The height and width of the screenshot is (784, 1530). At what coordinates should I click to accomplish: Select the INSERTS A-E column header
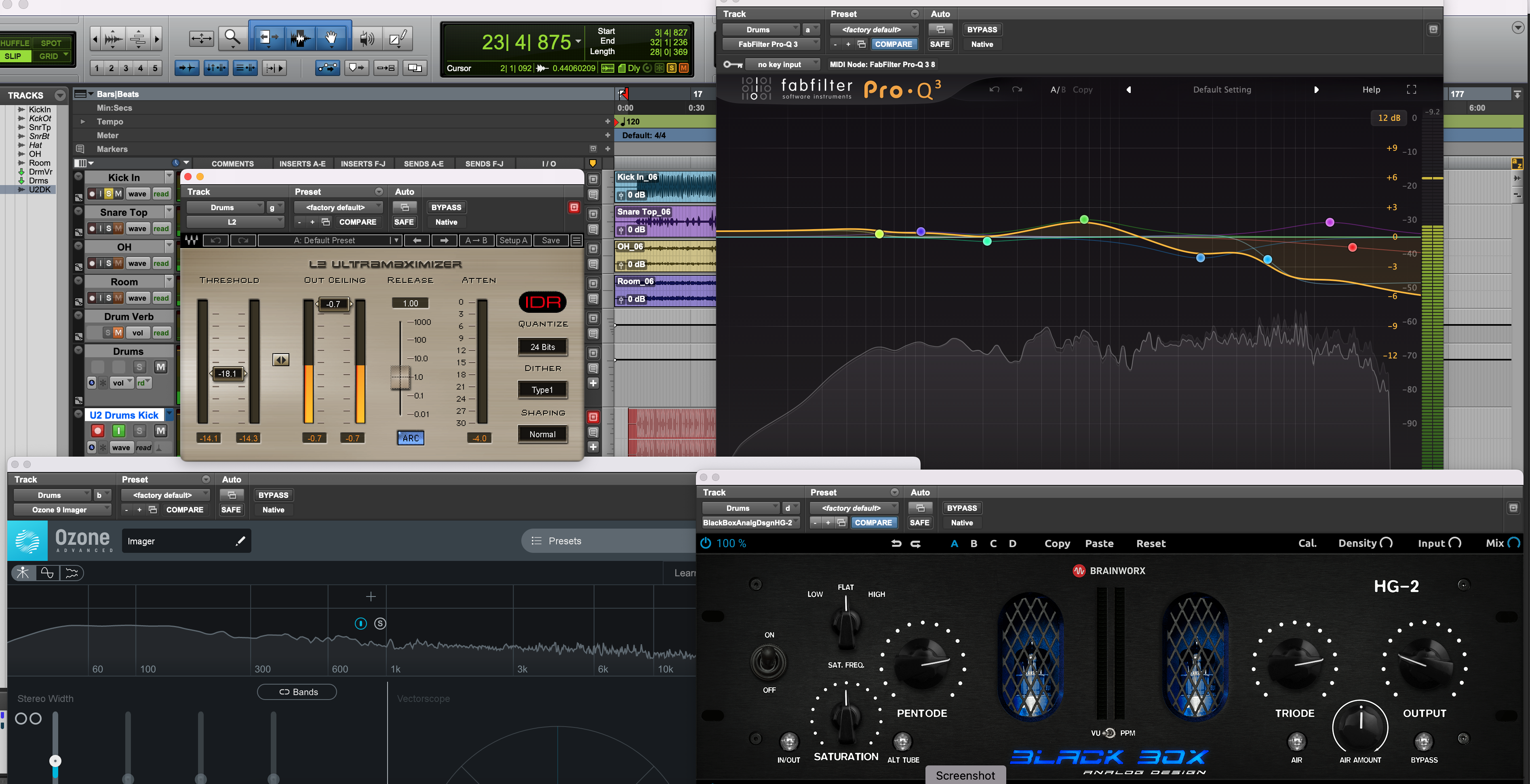coord(302,164)
